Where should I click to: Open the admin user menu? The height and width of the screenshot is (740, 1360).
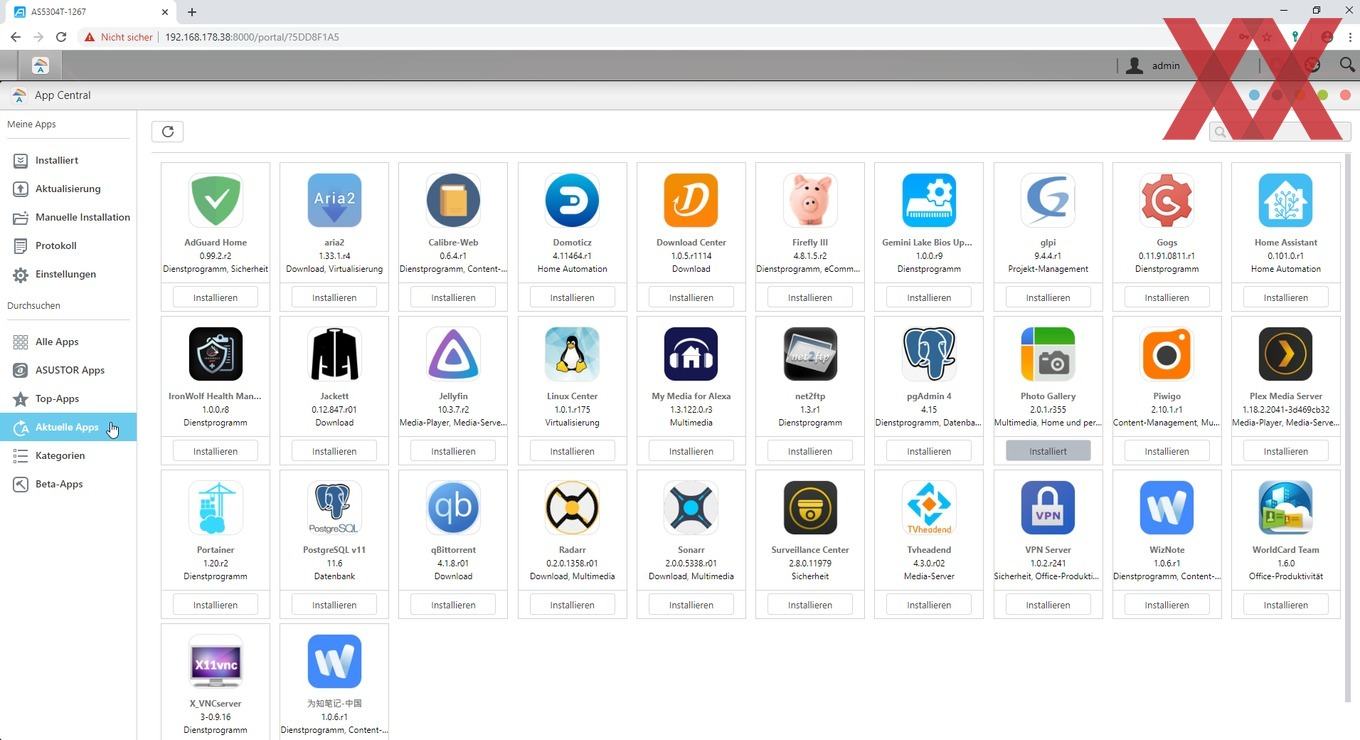click(x=1153, y=65)
